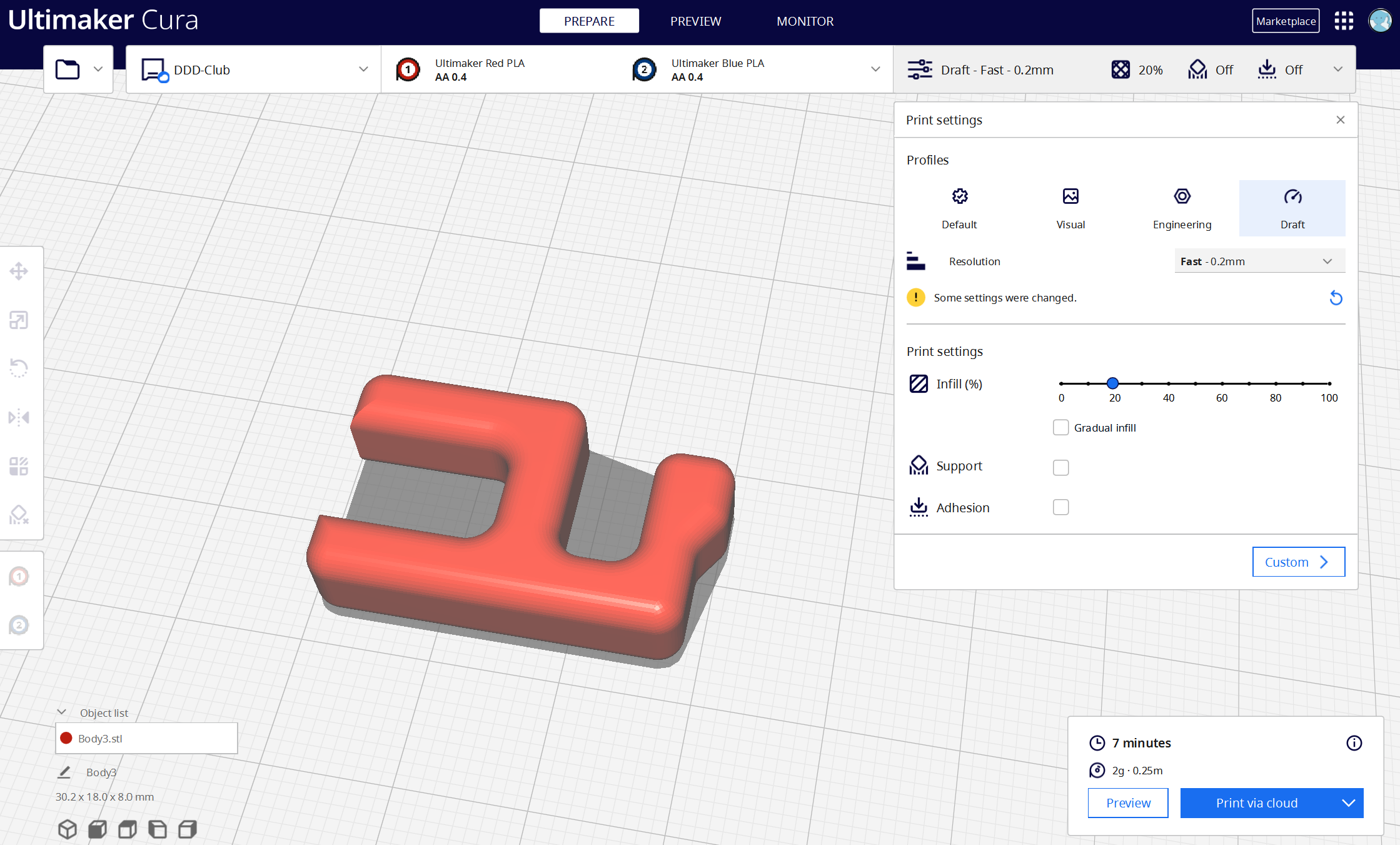The image size is (1400, 845).
Task: Collapse the Object list expander
Action: (x=62, y=712)
